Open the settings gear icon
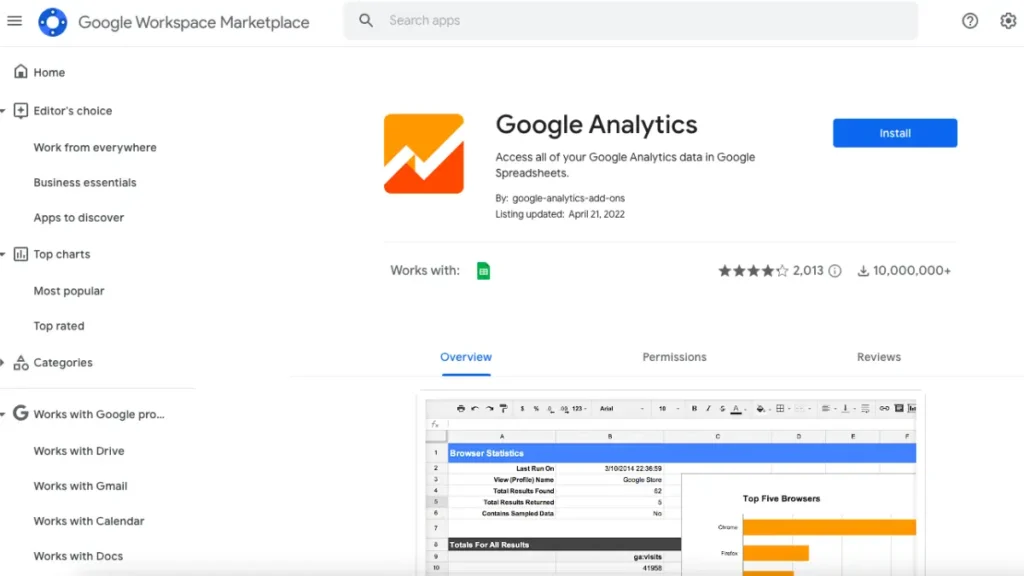The height and width of the screenshot is (576, 1024). (x=1008, y=21)
